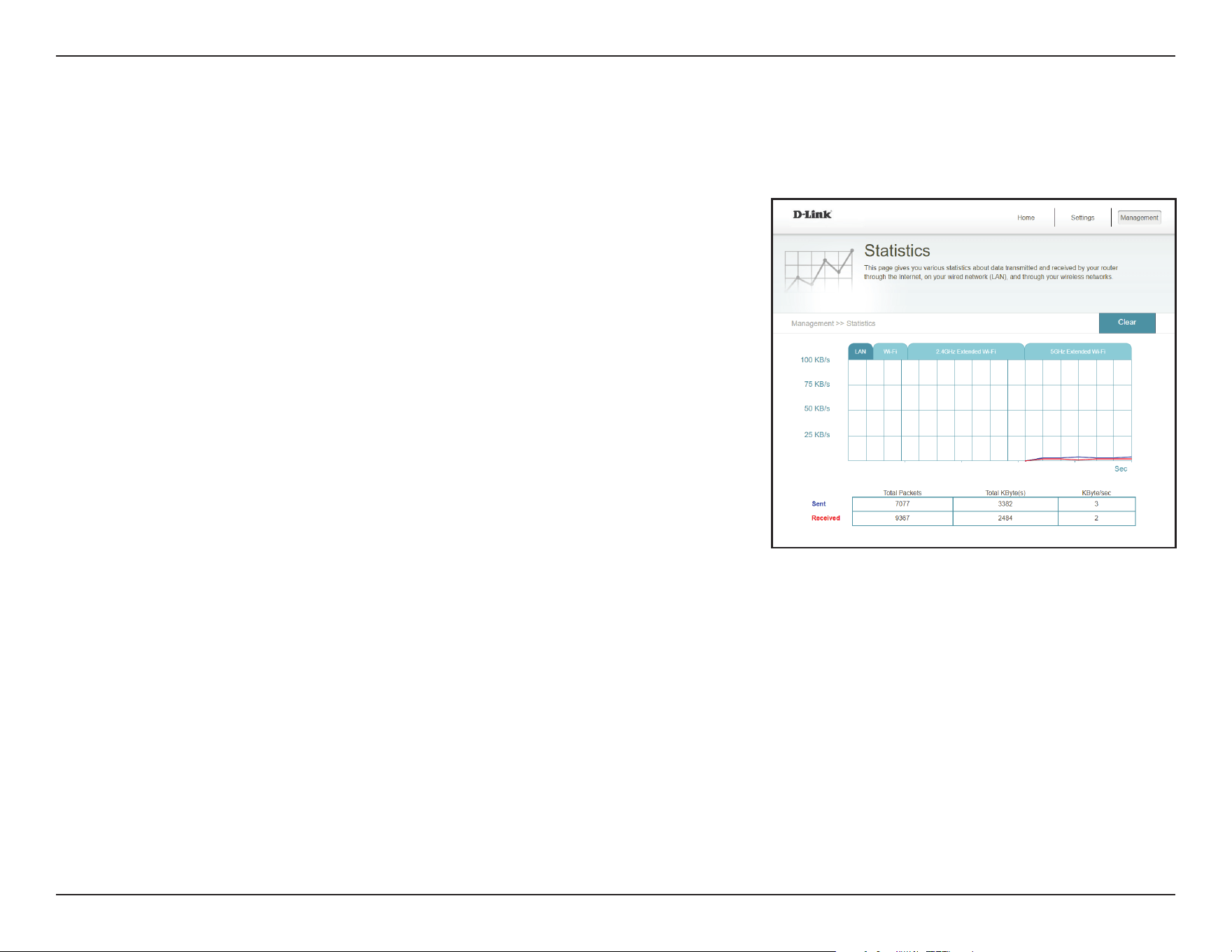The width and height of the screenshot is (1232, 952).
Task: Switch to the Wi-Fi tab
Action: coord(890,351)
